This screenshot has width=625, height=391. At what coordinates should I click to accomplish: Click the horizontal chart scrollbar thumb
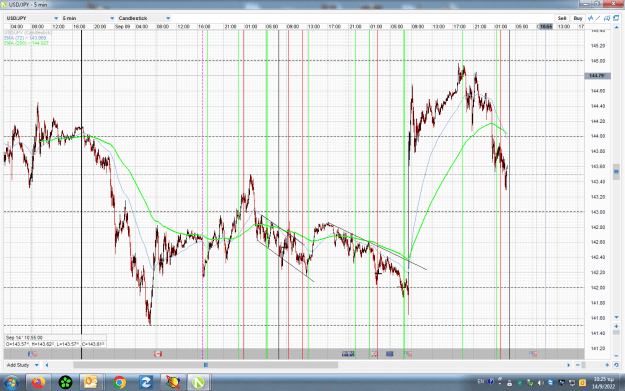(206, 365)
